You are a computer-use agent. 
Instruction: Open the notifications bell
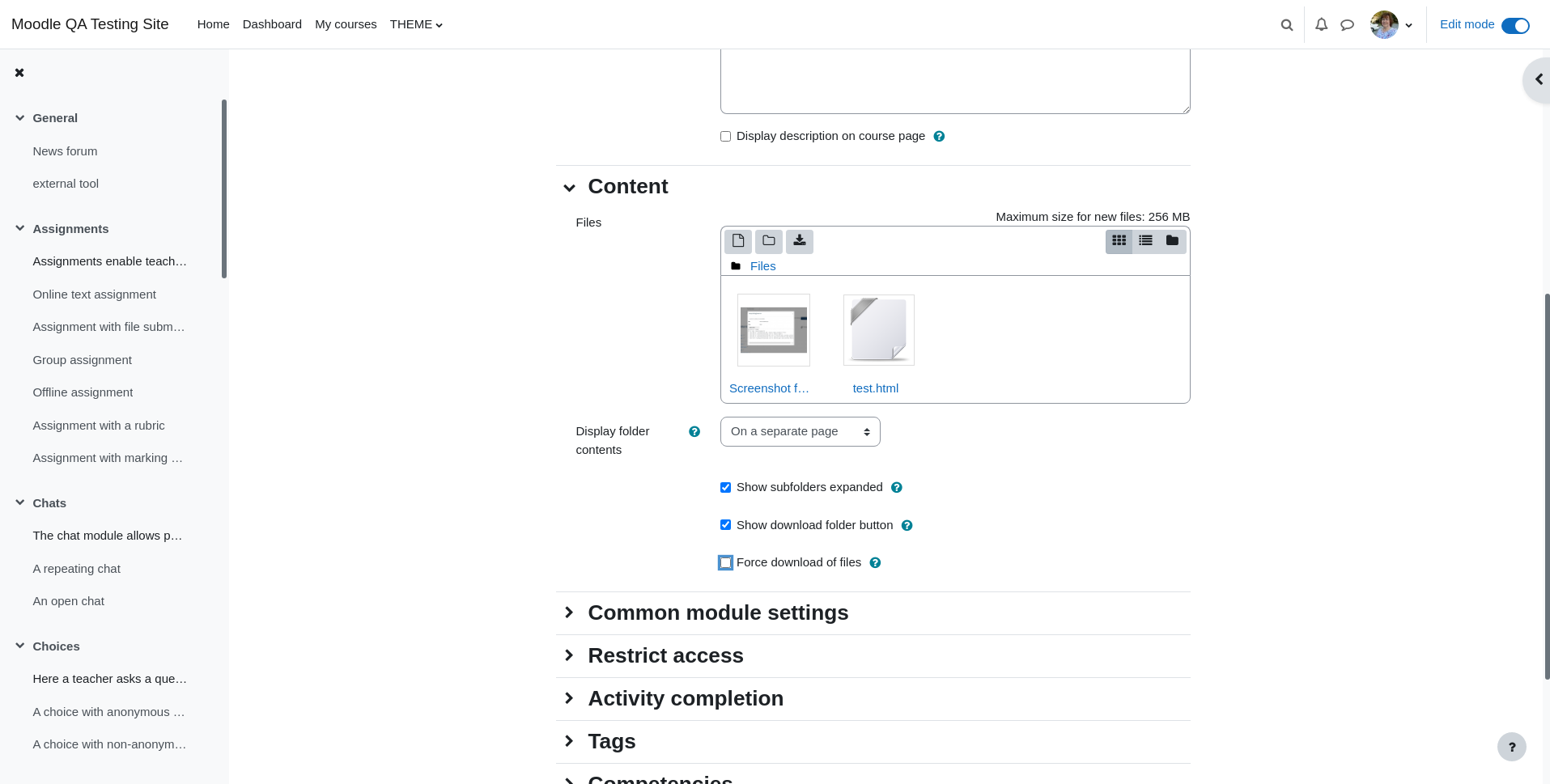[x=1321, y=24]
